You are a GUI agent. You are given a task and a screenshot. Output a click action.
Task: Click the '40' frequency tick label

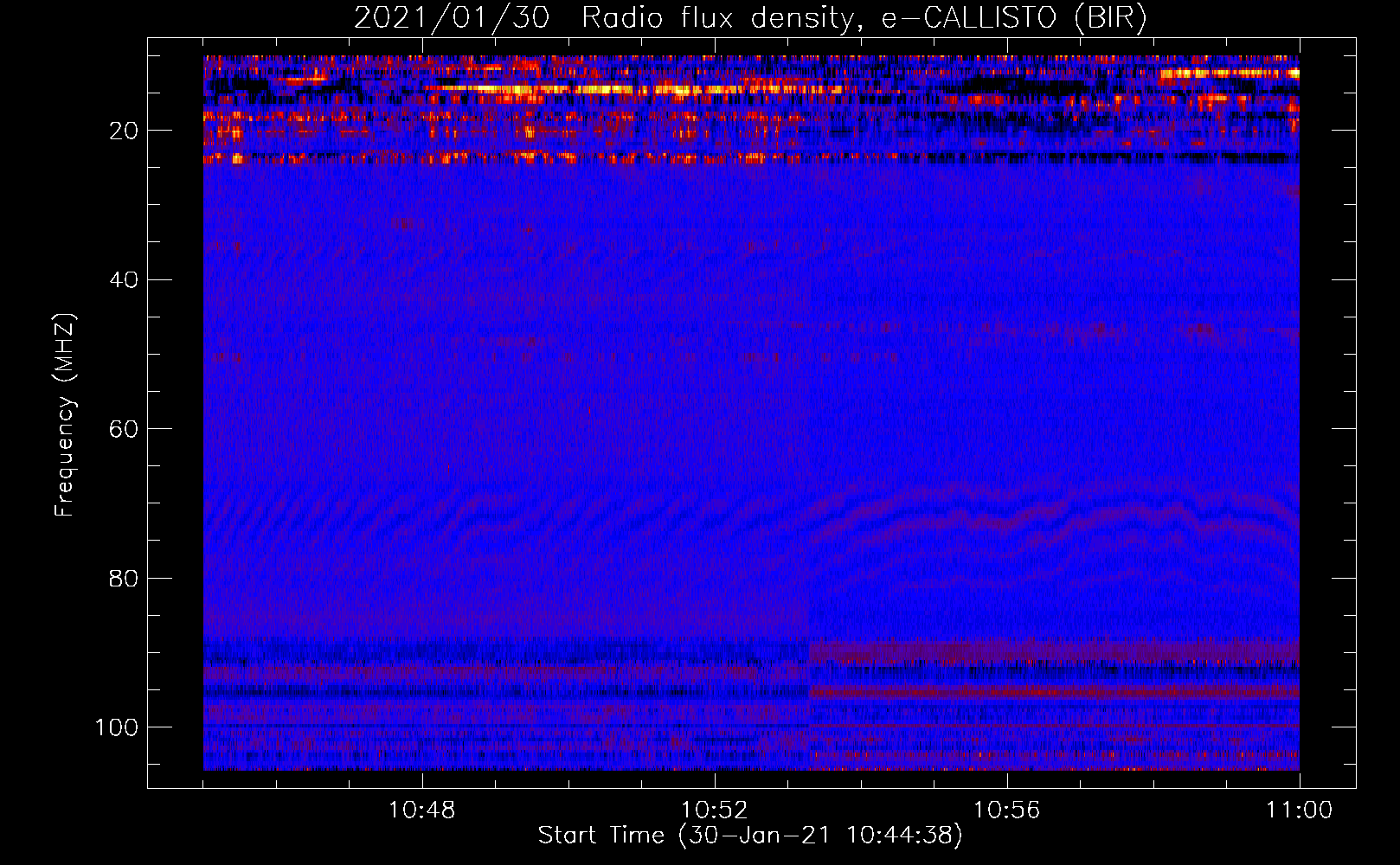125,280
